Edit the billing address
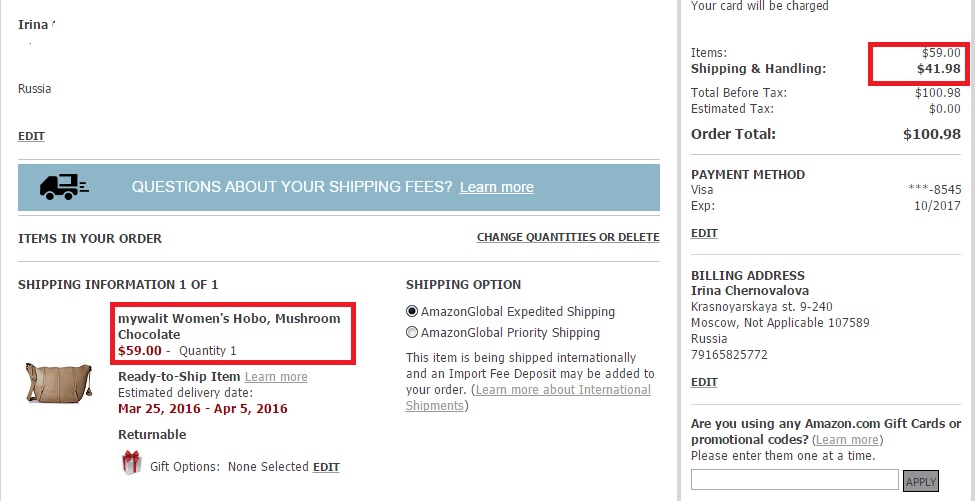Image resolution: width=975 pixels, height=501 pixels. click(704, 382)
